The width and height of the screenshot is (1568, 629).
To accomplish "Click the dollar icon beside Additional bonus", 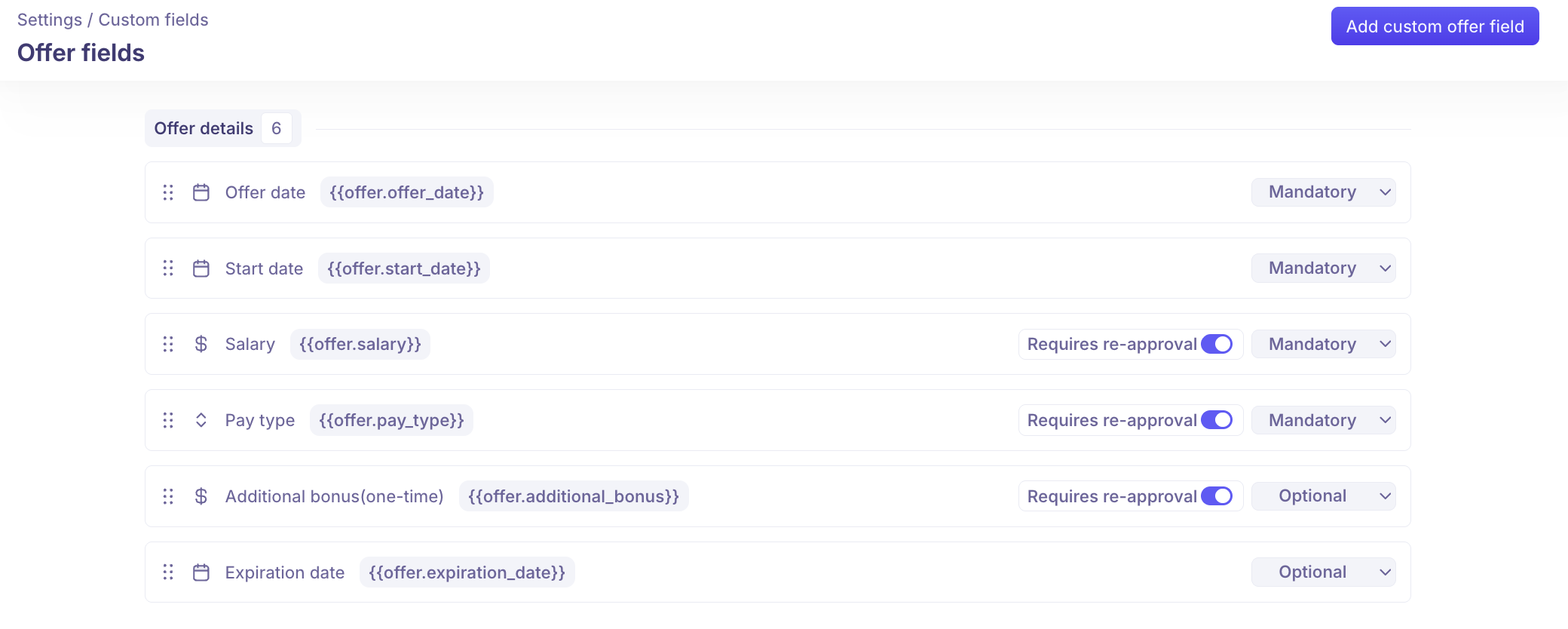I will (201, 496).
